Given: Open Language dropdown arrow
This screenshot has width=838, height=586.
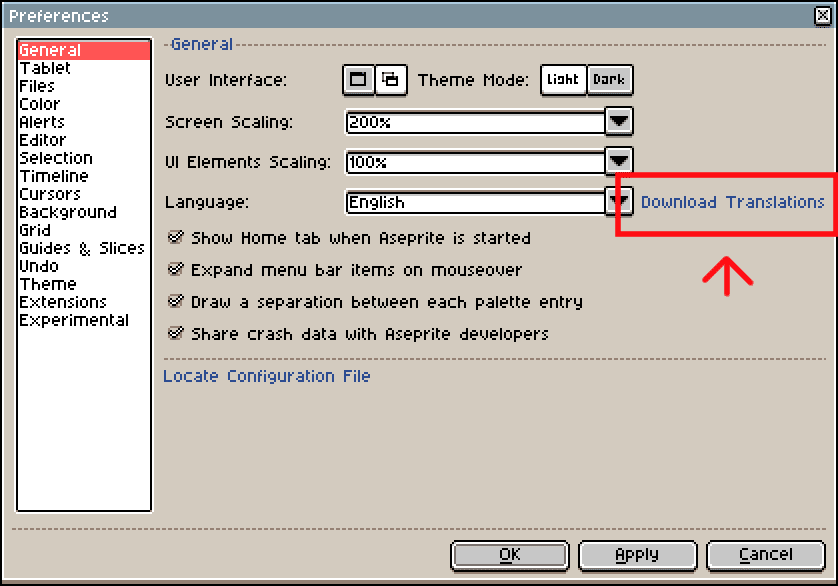Looking at the screenshot, I should pos(619,202).
